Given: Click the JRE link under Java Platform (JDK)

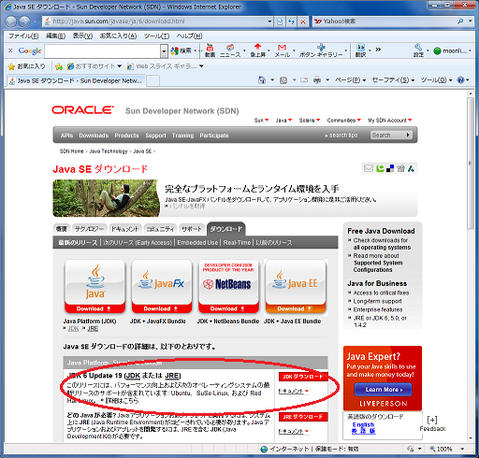Looking at the screenshot, I should coord(93,329).
